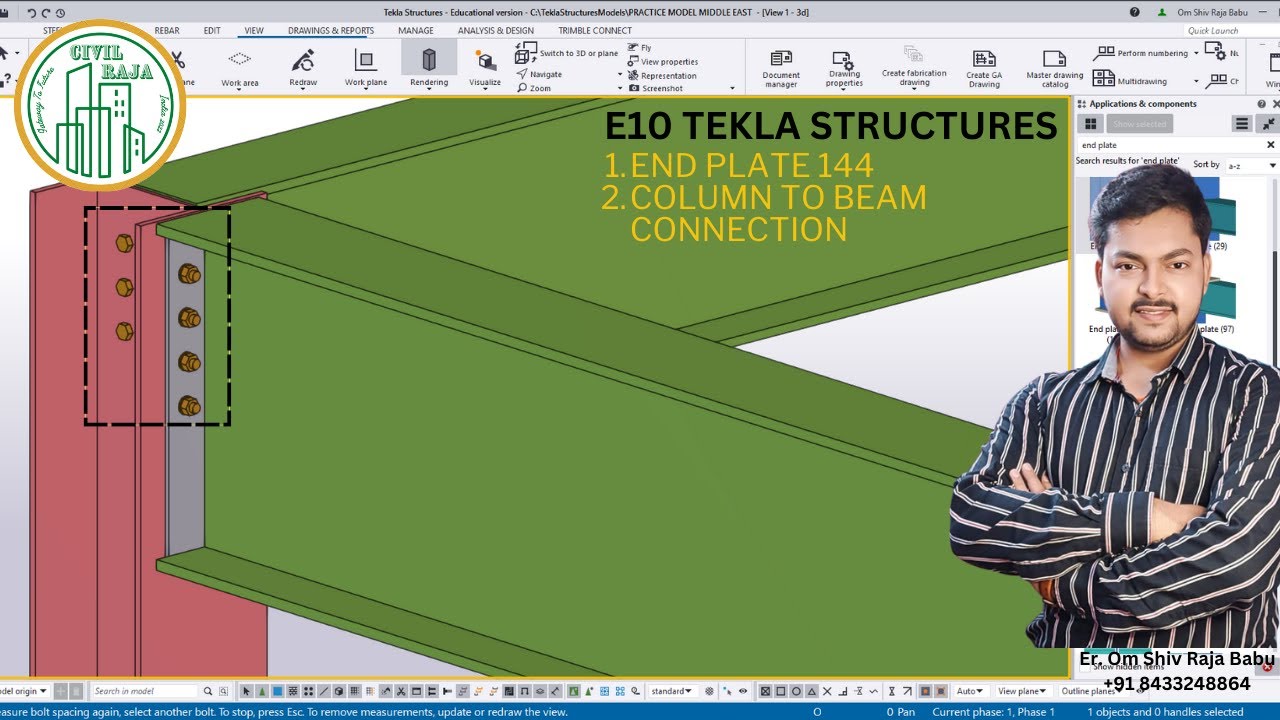The width and height of the screenshot is (1280, 720).
Task: Switch to DRAWINGS & REPORTS tab
Action: tap(331, 31)
